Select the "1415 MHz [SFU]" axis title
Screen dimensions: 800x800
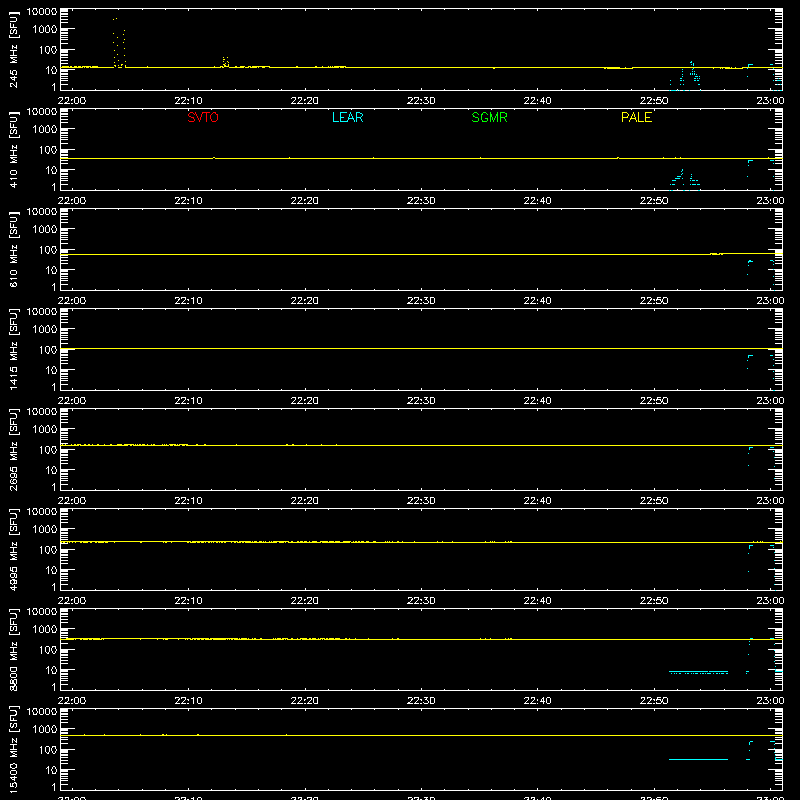13,349
